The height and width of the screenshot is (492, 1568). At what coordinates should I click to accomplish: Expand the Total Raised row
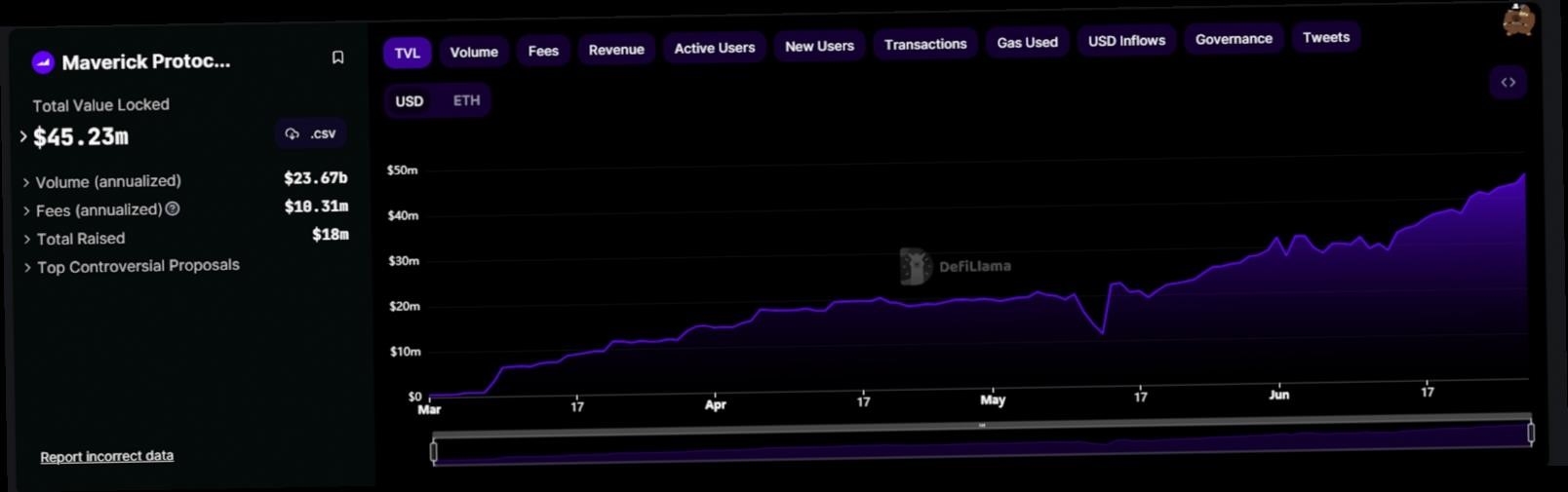click(26, 239)
